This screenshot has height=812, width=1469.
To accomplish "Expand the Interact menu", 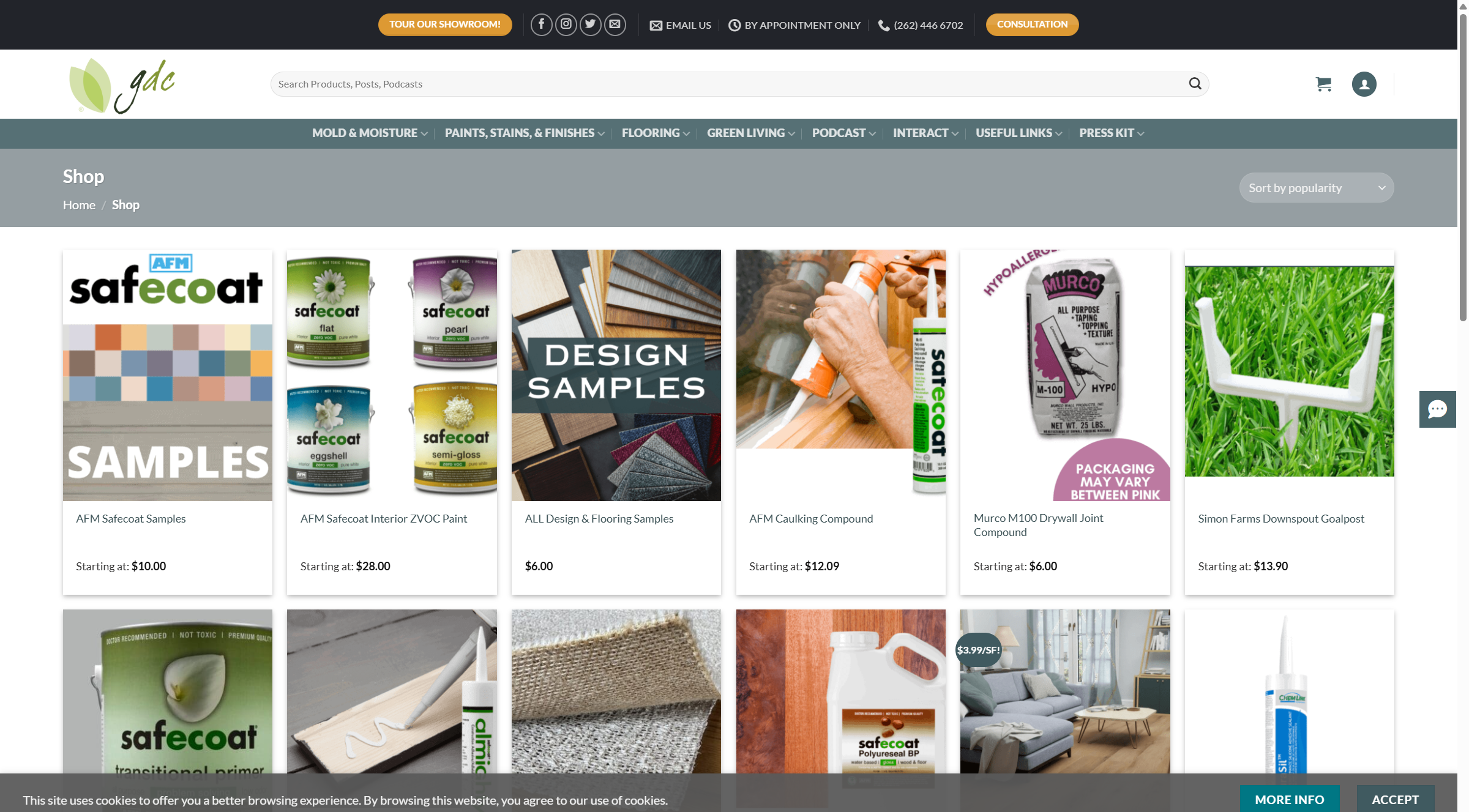I will [x=925, y=133].
